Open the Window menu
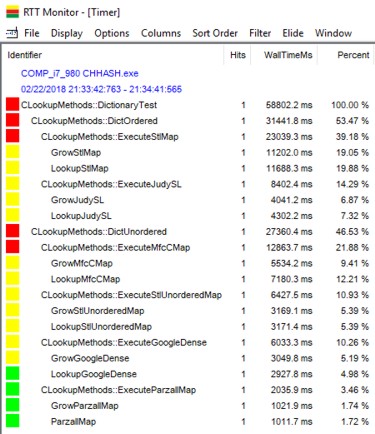 [333, 33]
